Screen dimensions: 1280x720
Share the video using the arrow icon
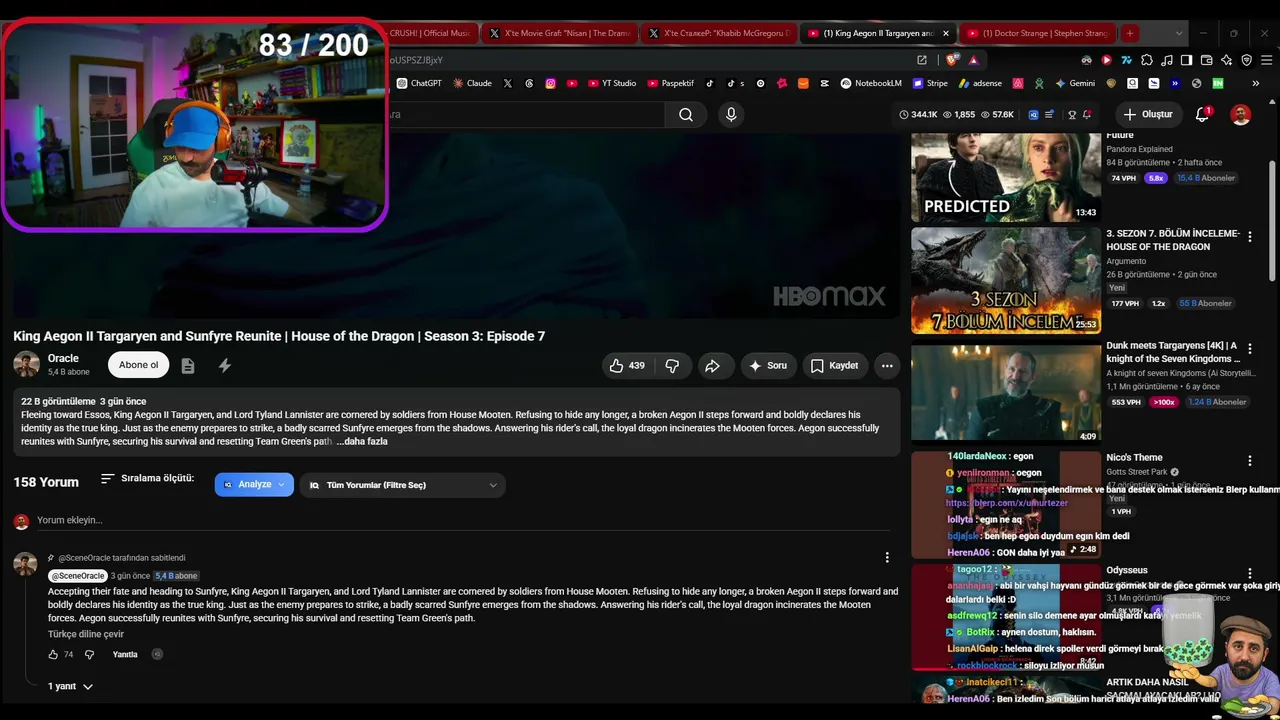712,366
